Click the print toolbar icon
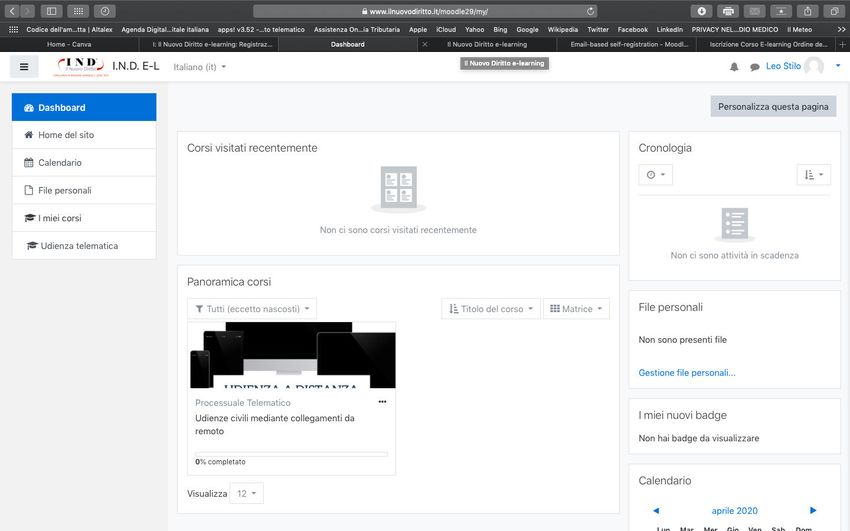 (728, 11)
